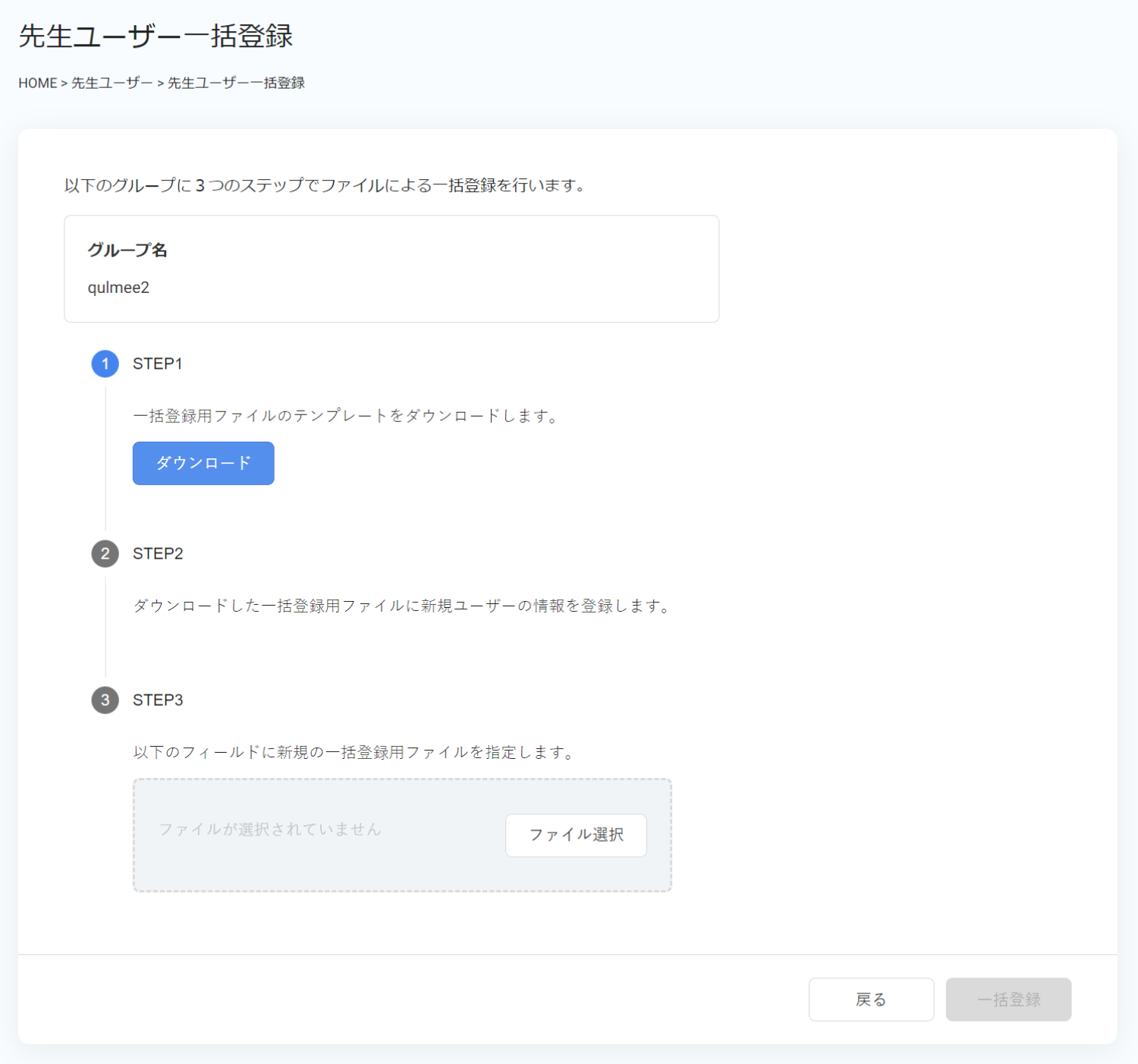Click the 一括登録 submit button
The height and width of the screenshot is (1064, 1138).
[1008, 999]
